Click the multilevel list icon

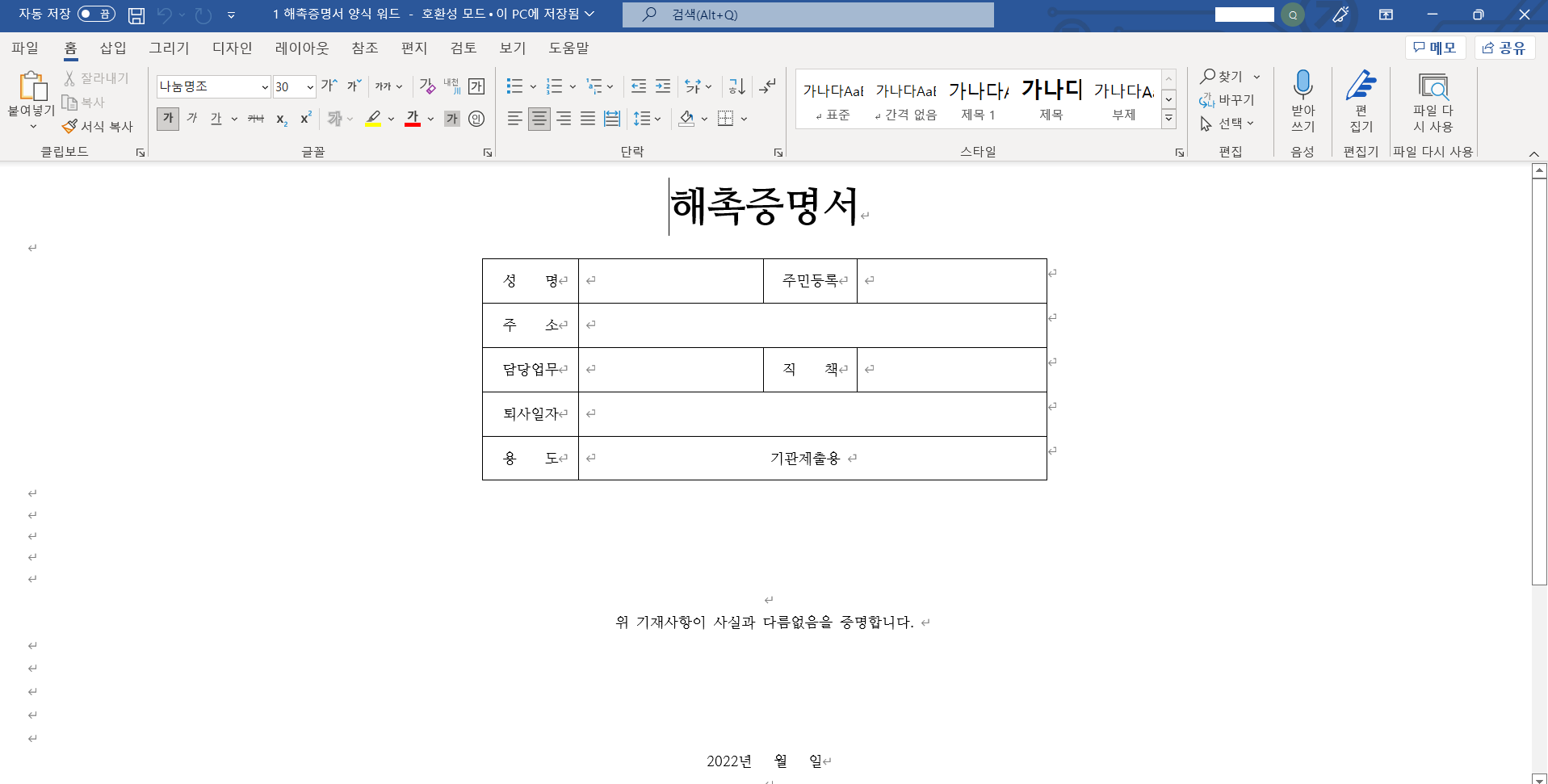click(x=594, y=86)
